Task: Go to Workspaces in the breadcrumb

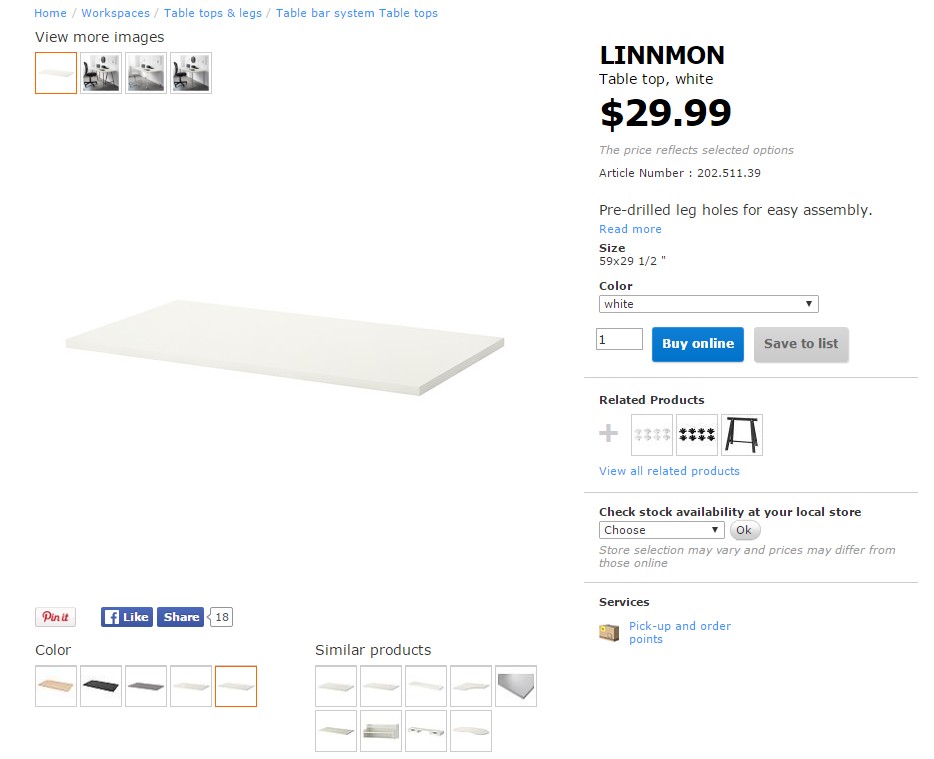Action: point(115,13)
